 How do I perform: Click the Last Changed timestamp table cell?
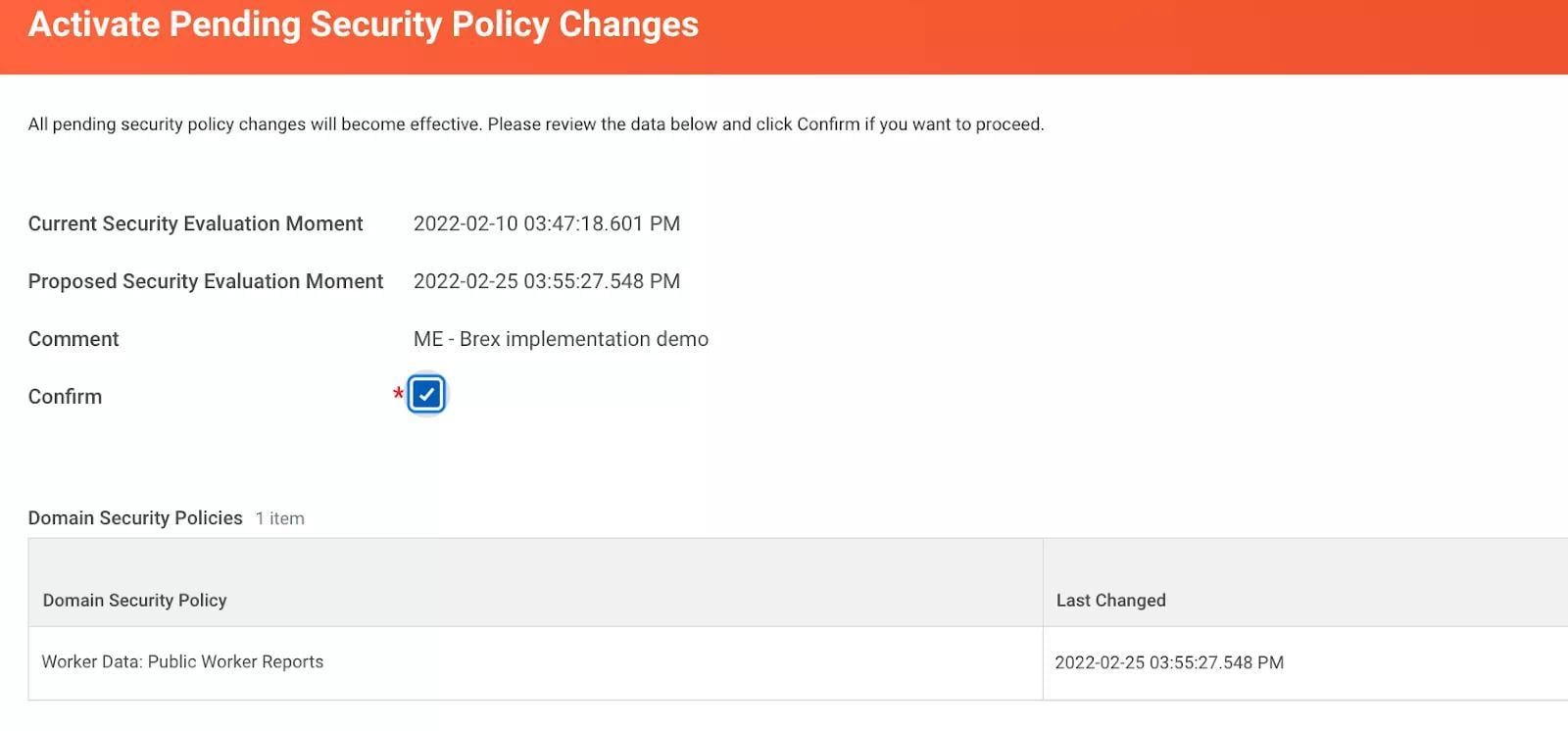pos(1168,663)
